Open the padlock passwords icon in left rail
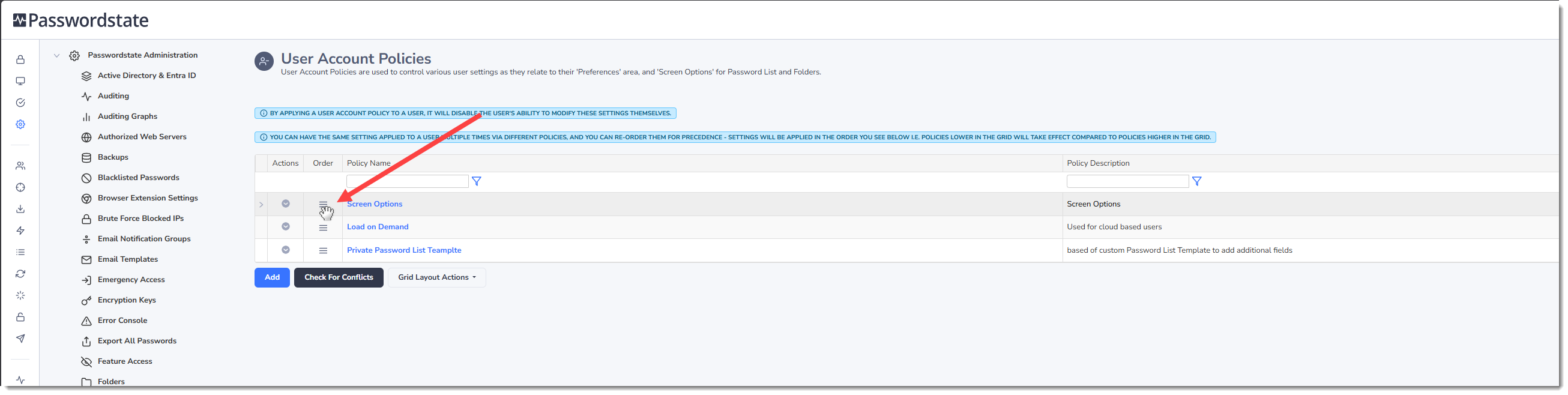 20,59
